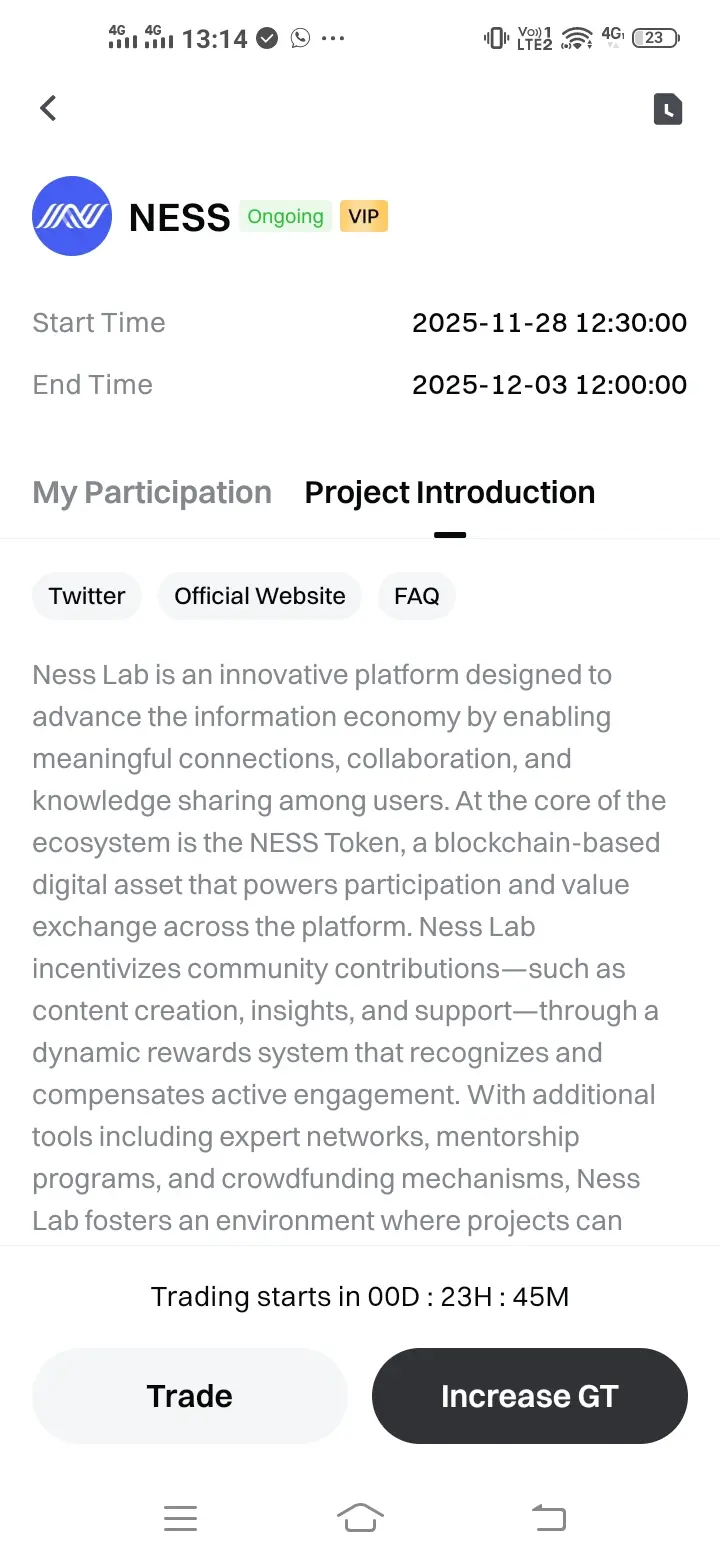Tap the NESS token logo
This screenshot has height=1560, width=720.
tap(72, 216)
